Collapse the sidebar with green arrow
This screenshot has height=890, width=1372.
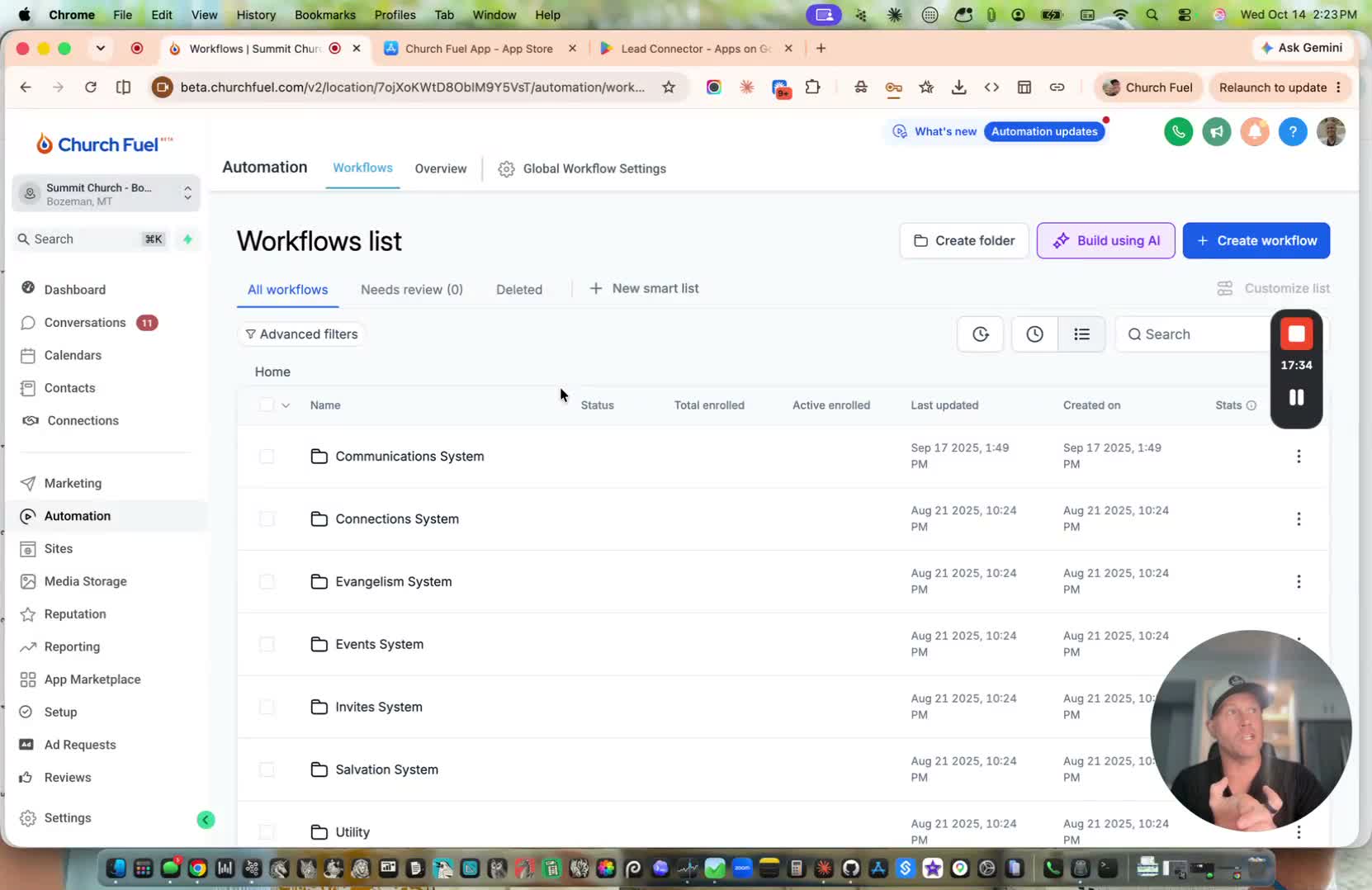(206, 820)
